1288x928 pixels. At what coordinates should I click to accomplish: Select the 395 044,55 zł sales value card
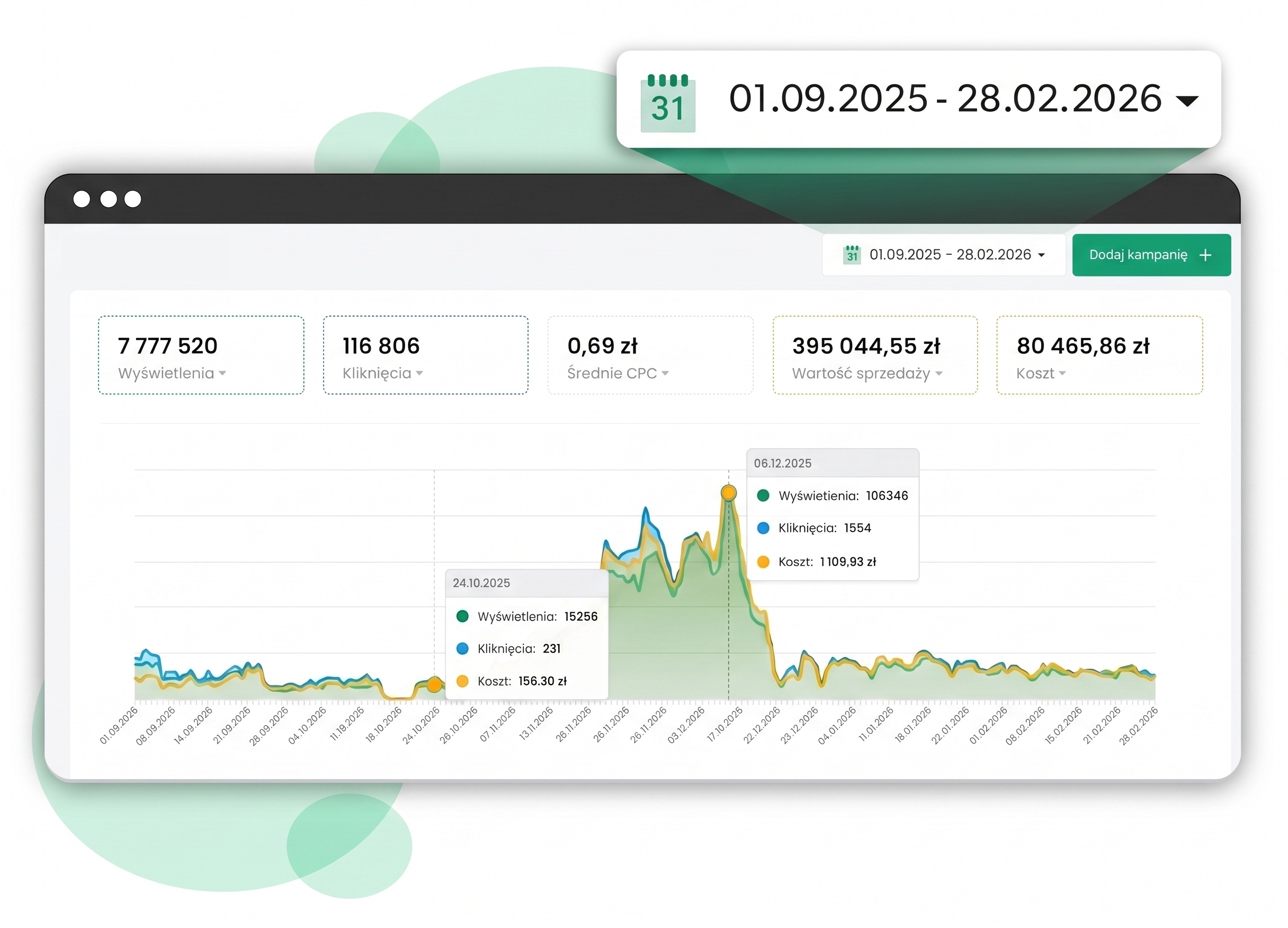click(x=874, y=355)
